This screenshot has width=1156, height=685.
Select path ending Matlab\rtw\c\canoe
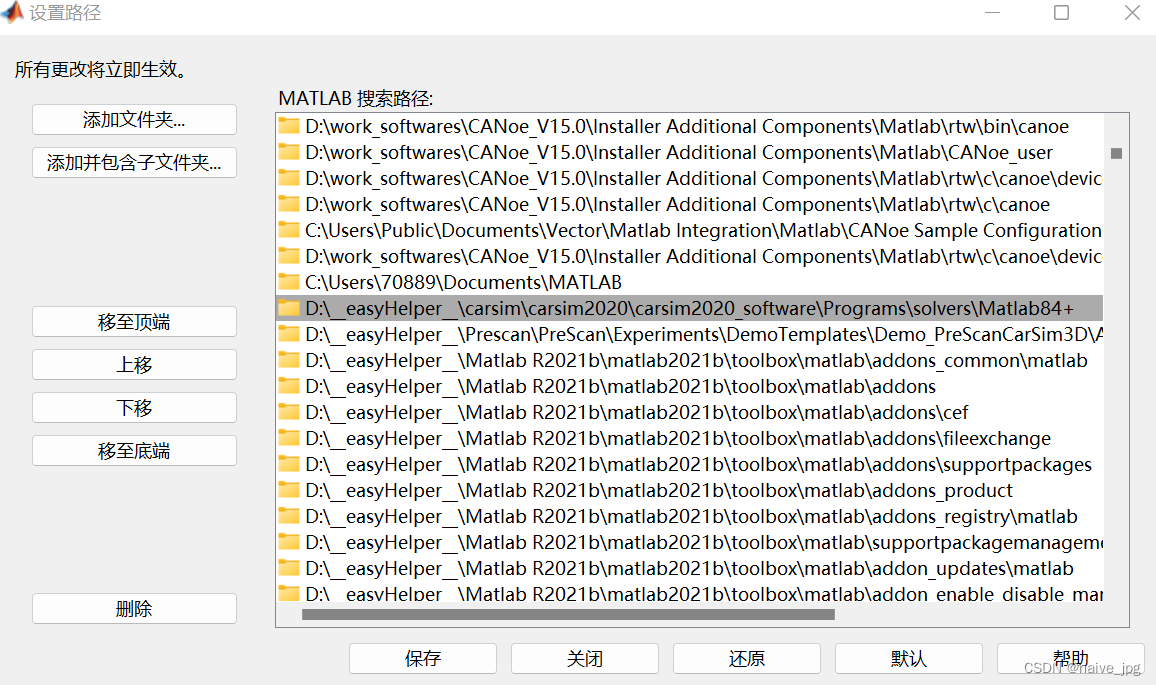(x=689, y=204)
